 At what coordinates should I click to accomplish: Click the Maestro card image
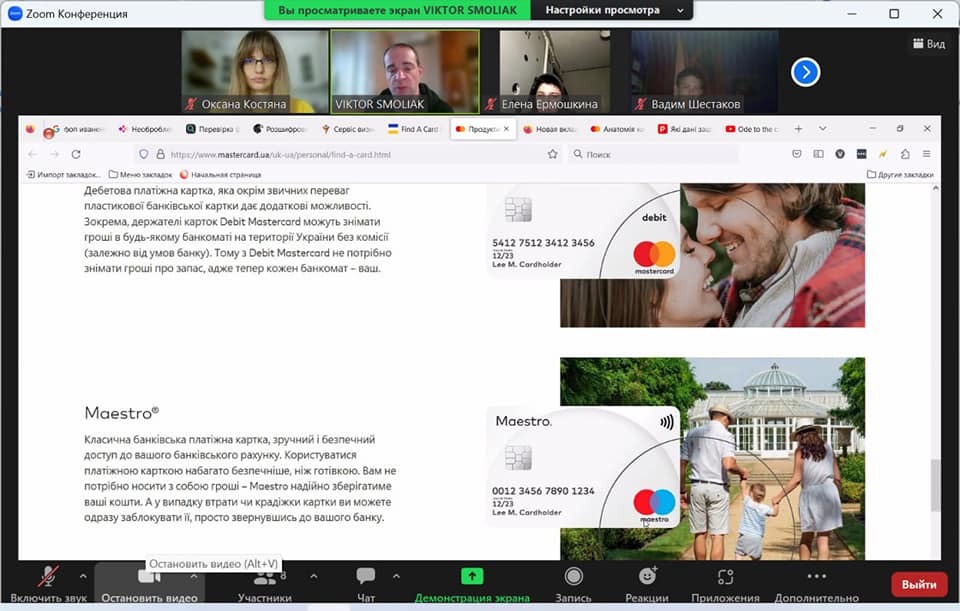[583, 466]
